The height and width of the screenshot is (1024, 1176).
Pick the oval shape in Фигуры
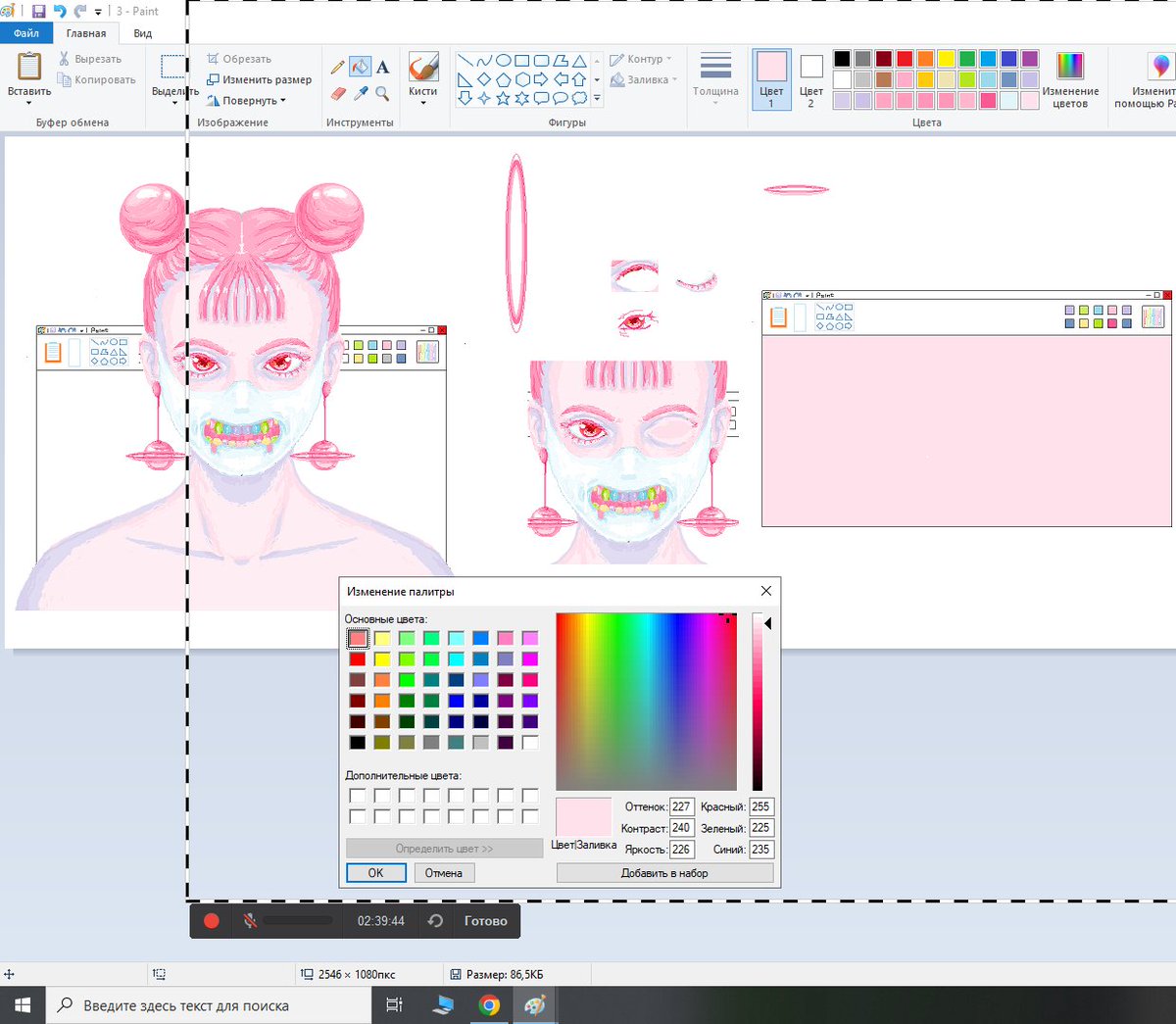tap(503, 61)
